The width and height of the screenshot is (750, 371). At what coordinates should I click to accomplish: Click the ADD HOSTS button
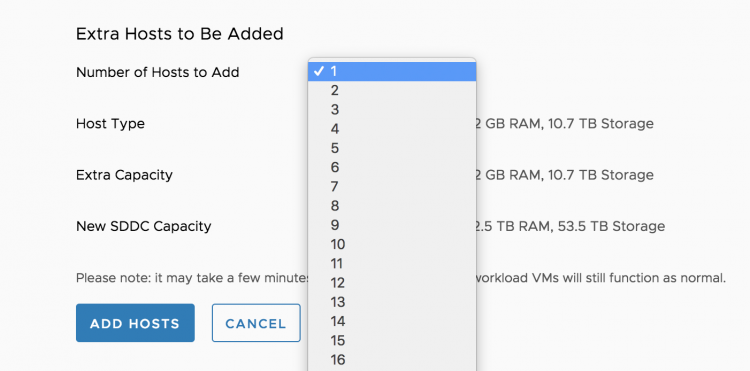135,323
